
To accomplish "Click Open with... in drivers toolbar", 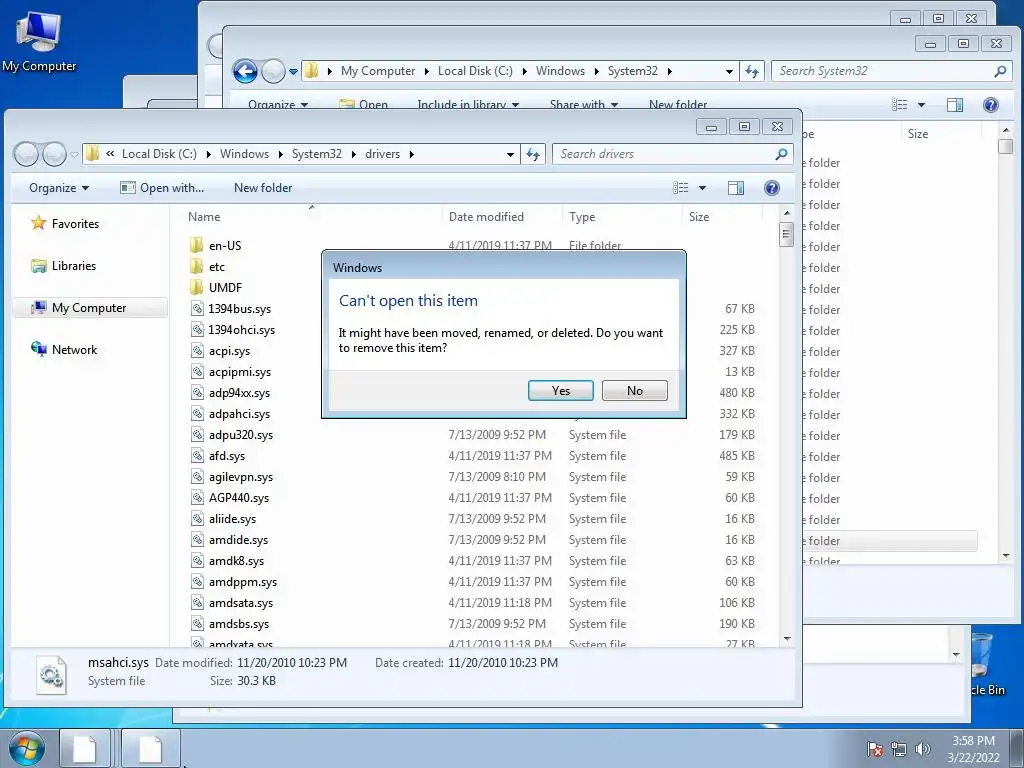I will [x=162, y=188].
